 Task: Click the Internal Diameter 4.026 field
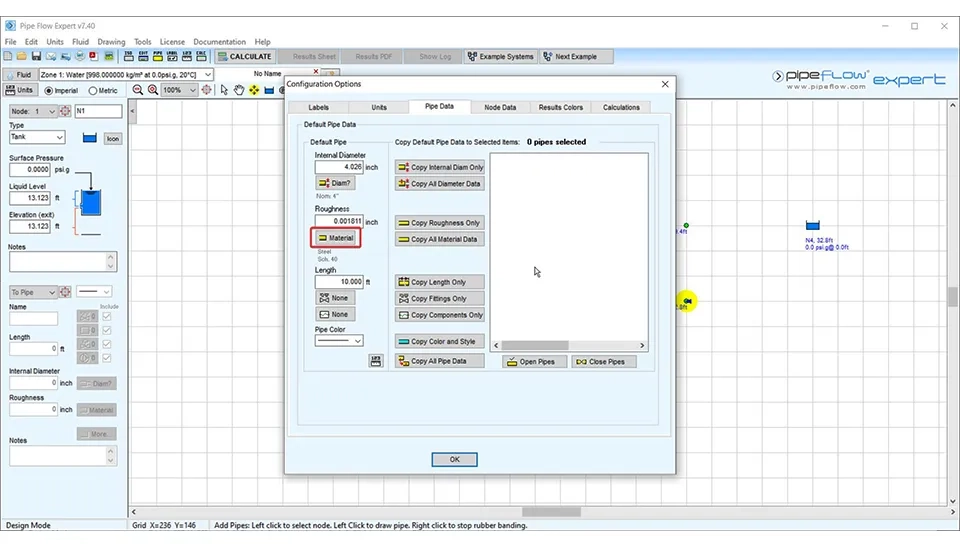pos(339,167)
